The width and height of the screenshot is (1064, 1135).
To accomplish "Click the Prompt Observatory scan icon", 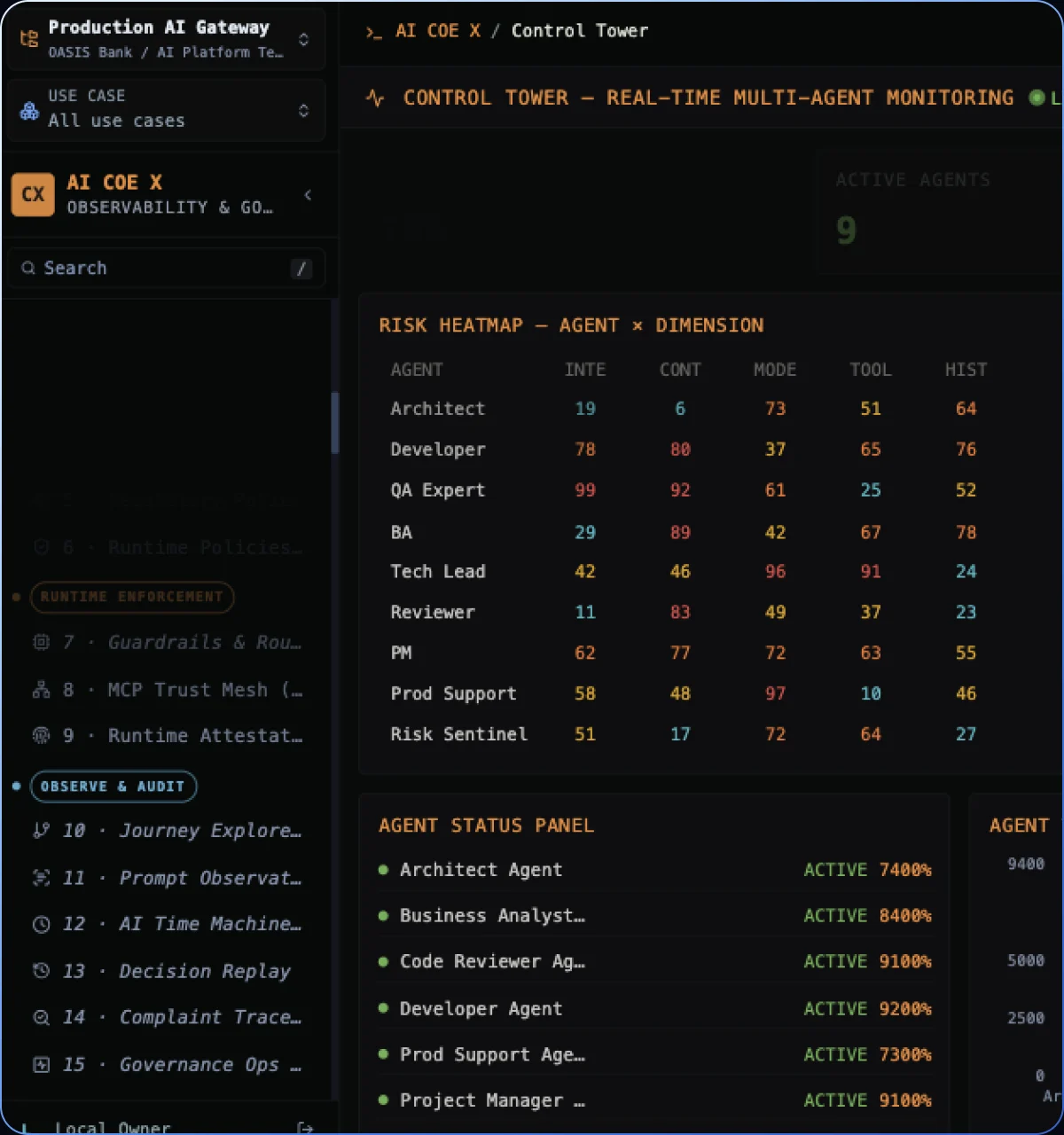I will click(41, 878).
